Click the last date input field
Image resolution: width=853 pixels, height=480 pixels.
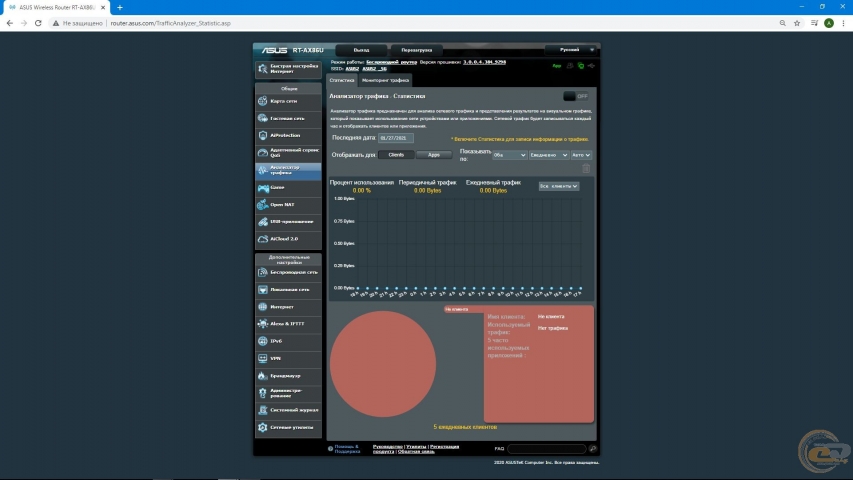click(396, 138)
